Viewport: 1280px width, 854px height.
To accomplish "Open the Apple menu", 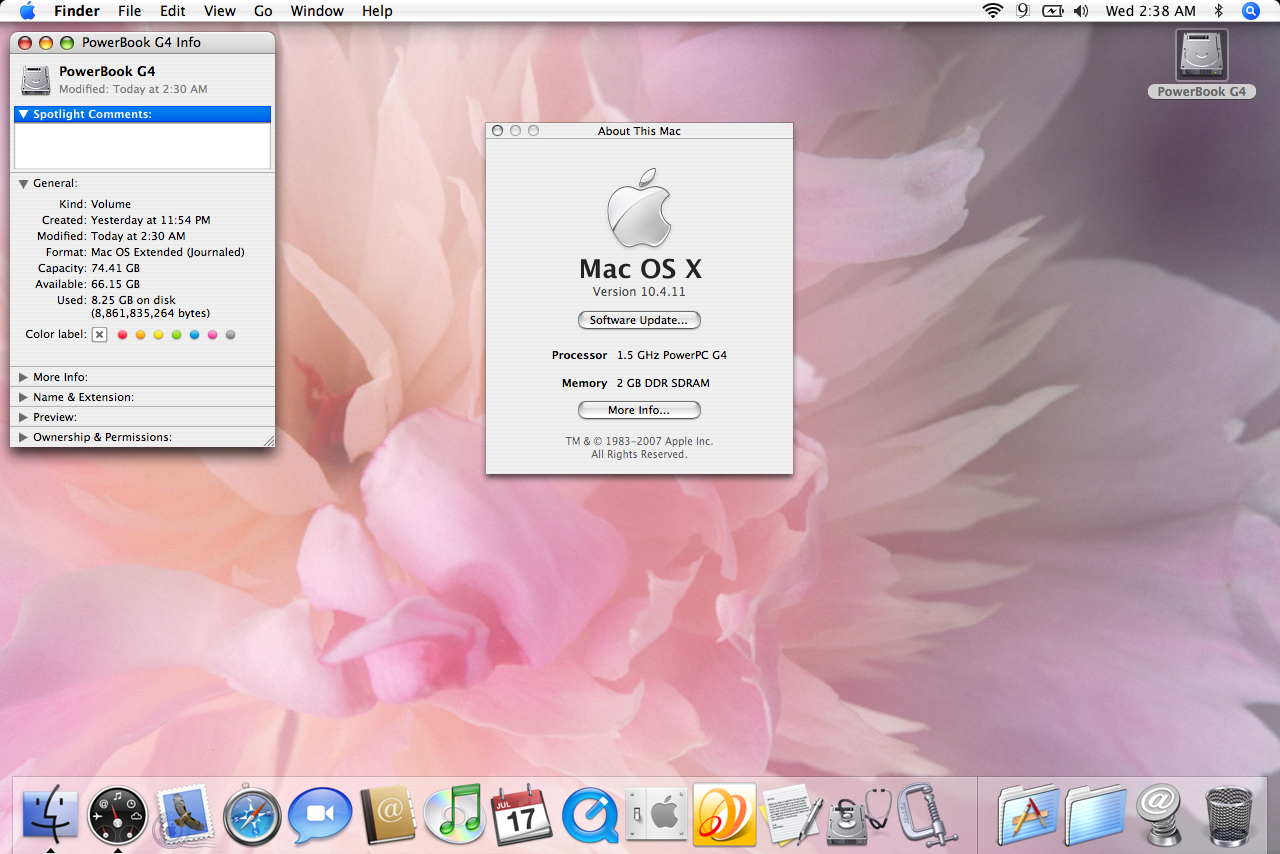I will click(x=27, y=11).
